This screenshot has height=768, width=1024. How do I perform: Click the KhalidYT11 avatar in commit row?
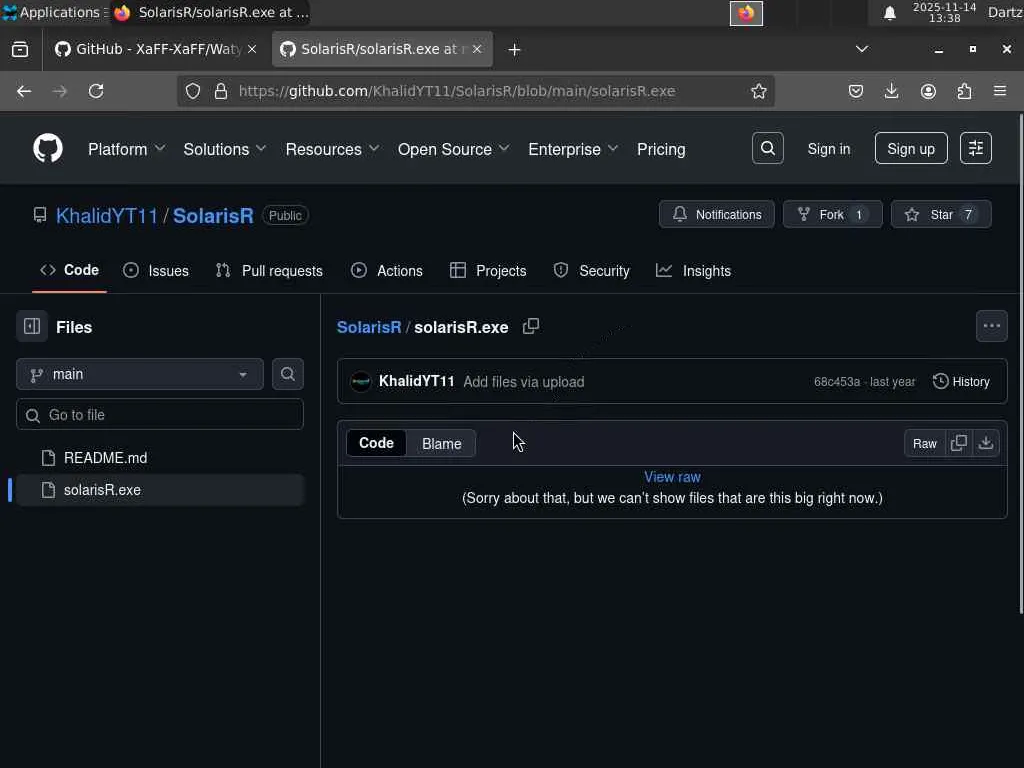[360, 381]
